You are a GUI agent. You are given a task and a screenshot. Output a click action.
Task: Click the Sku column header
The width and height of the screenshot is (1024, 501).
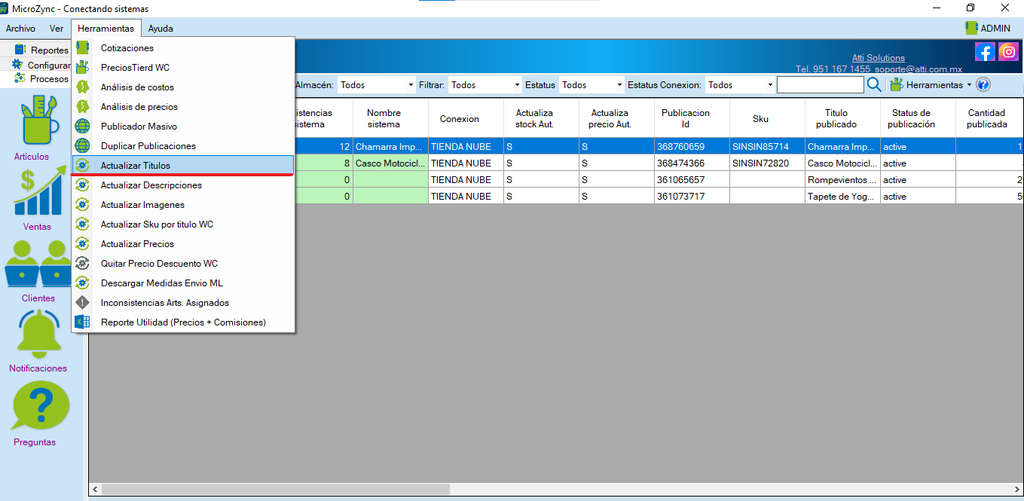[767, 118]
